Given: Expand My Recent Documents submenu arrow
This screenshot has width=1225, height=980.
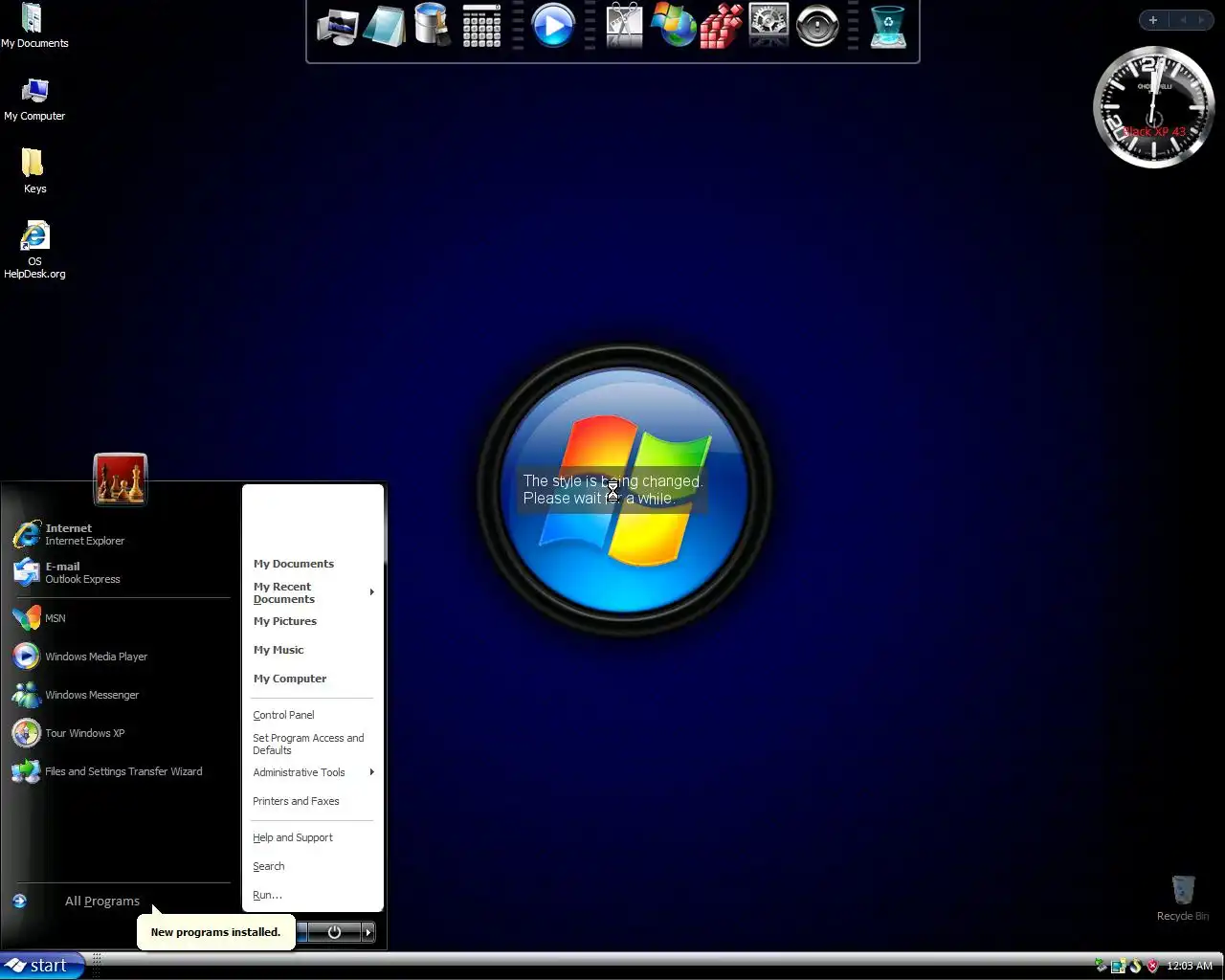Looking at the screenshot, I should pos(371,592).
